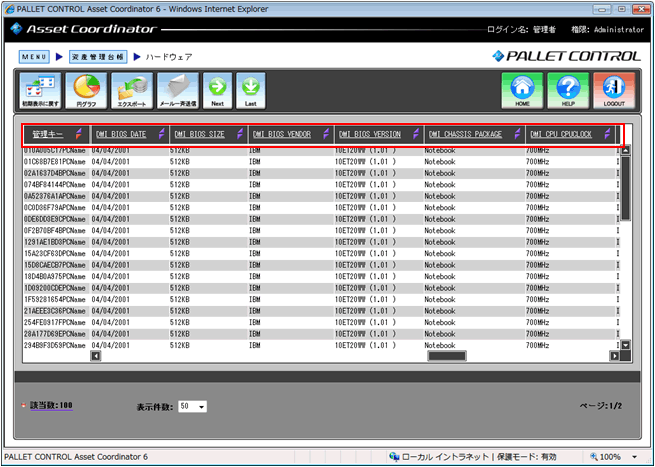
Task: Select row 28A177D69EPCName
Action: (x=321, y=334)
